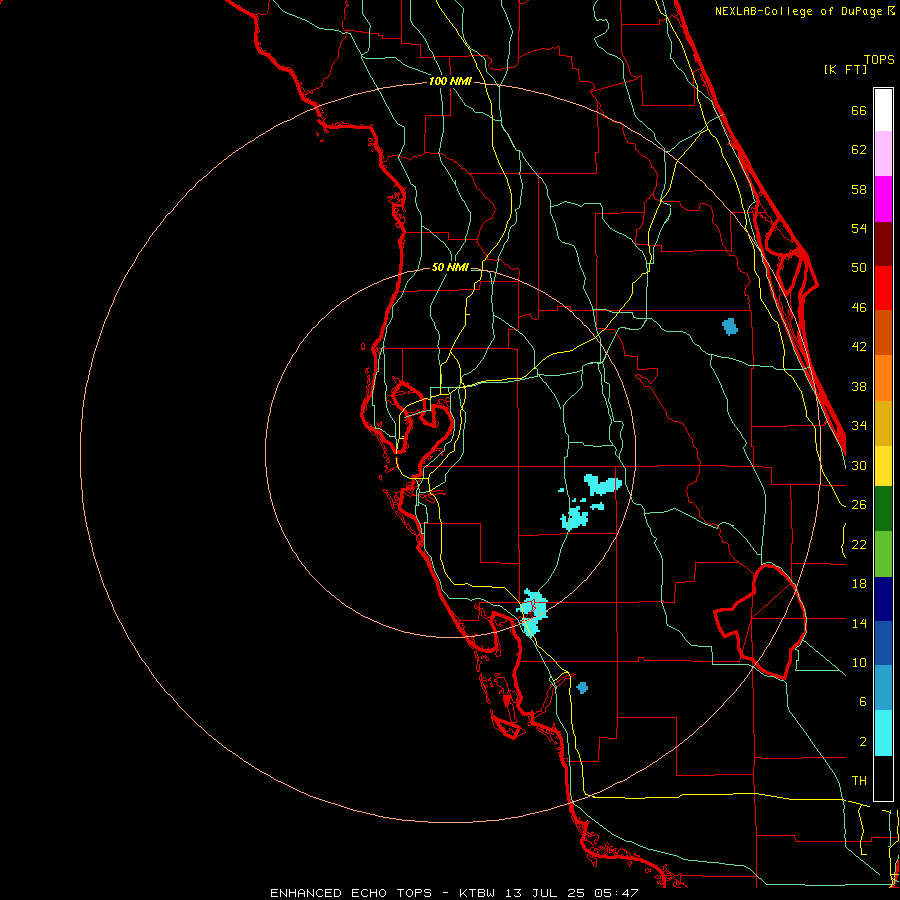The width and height of the screenshot is (900, 900).
Task: Click the cyan legend color band
Action: coord(883,733)
